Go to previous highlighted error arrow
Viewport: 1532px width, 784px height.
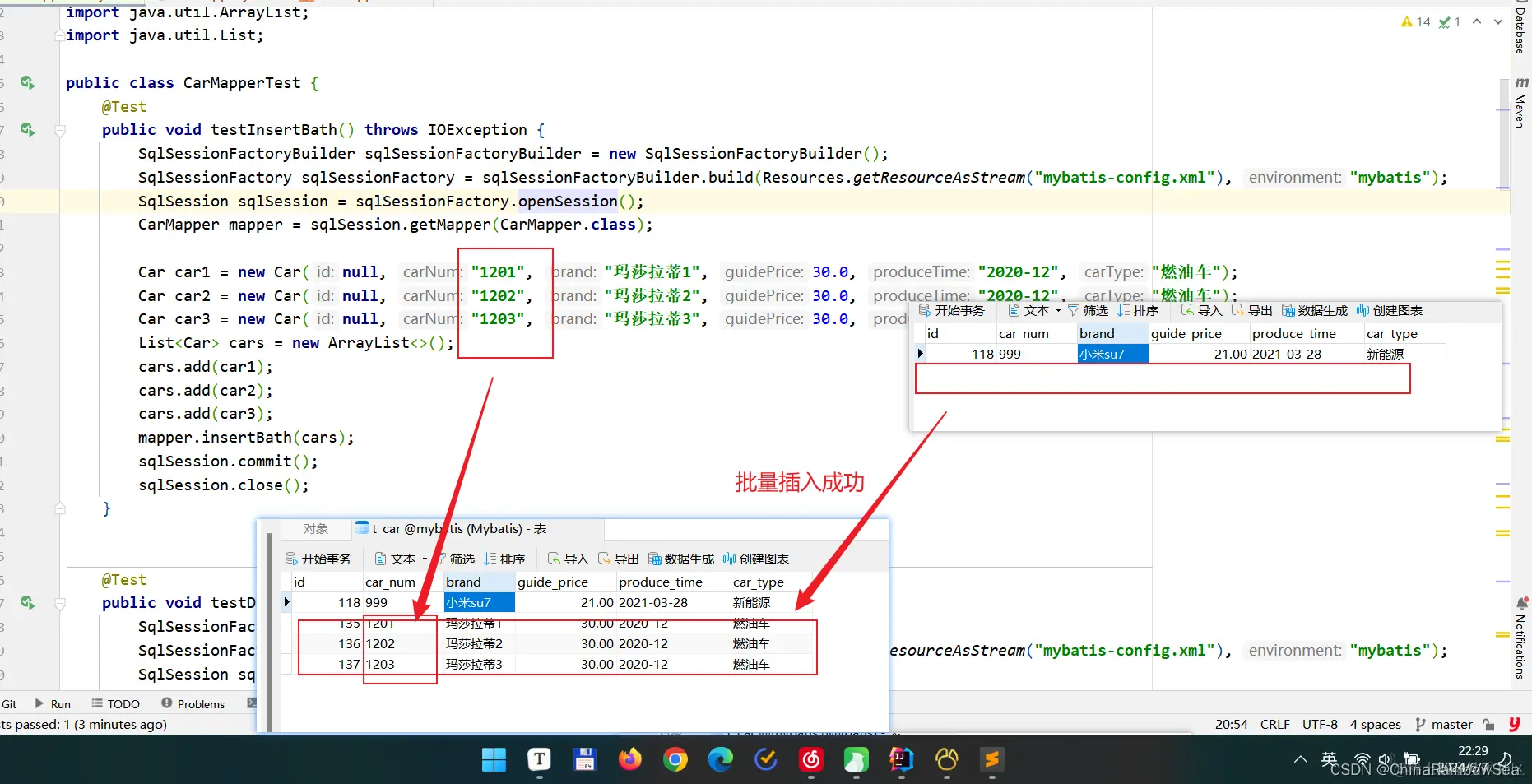click(x=1477, y=22)
